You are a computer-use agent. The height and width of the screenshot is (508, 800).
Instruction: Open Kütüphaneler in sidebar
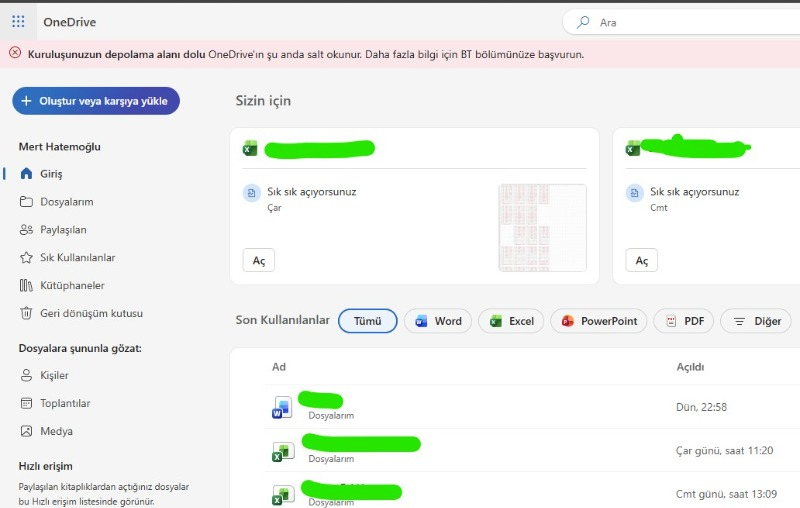click(x=72, y=286)
